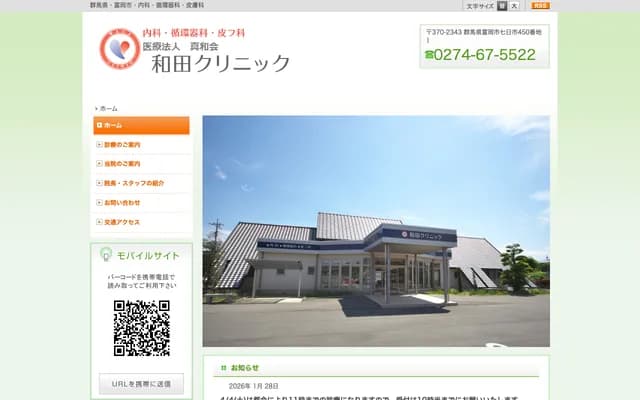Screen dimensions: 640x400
Task: Click the arrow icon beside 交通アクセス
Action: click(x=99, y=222)
